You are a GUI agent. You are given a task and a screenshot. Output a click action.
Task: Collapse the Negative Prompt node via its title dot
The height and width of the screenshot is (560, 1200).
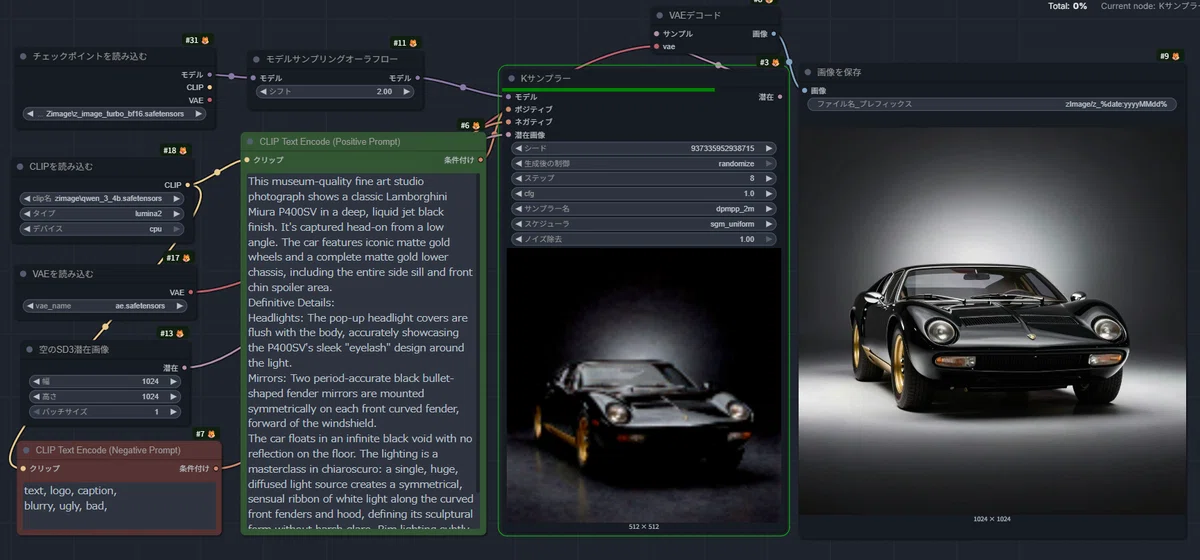(27, 450)
